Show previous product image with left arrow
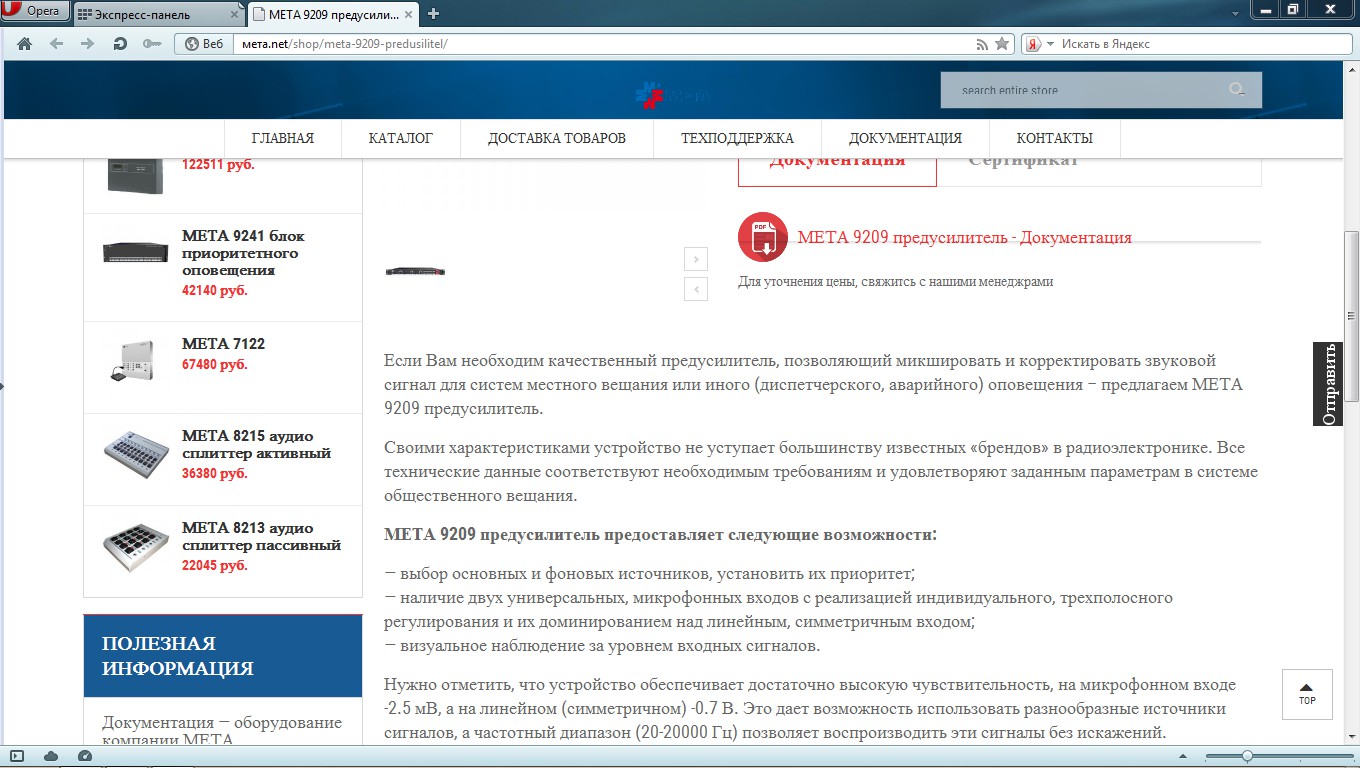Viewport: 1360px width, 768px height. point(696,289)
